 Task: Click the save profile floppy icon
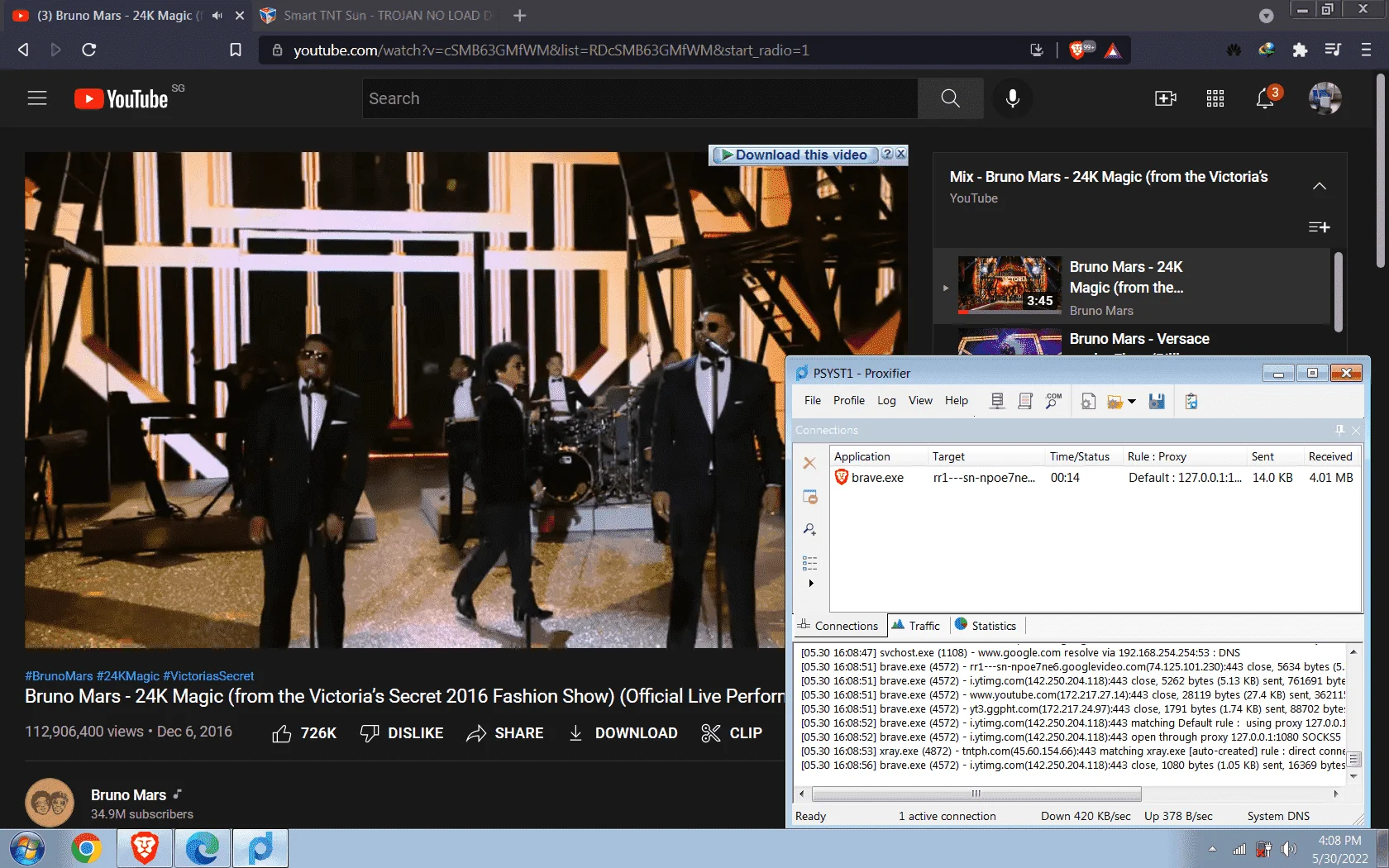pyautogui.click(x=1157, y=401)
